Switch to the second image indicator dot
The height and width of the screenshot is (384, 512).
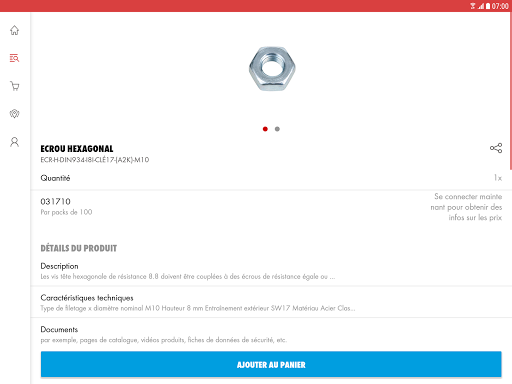point(277,129)
